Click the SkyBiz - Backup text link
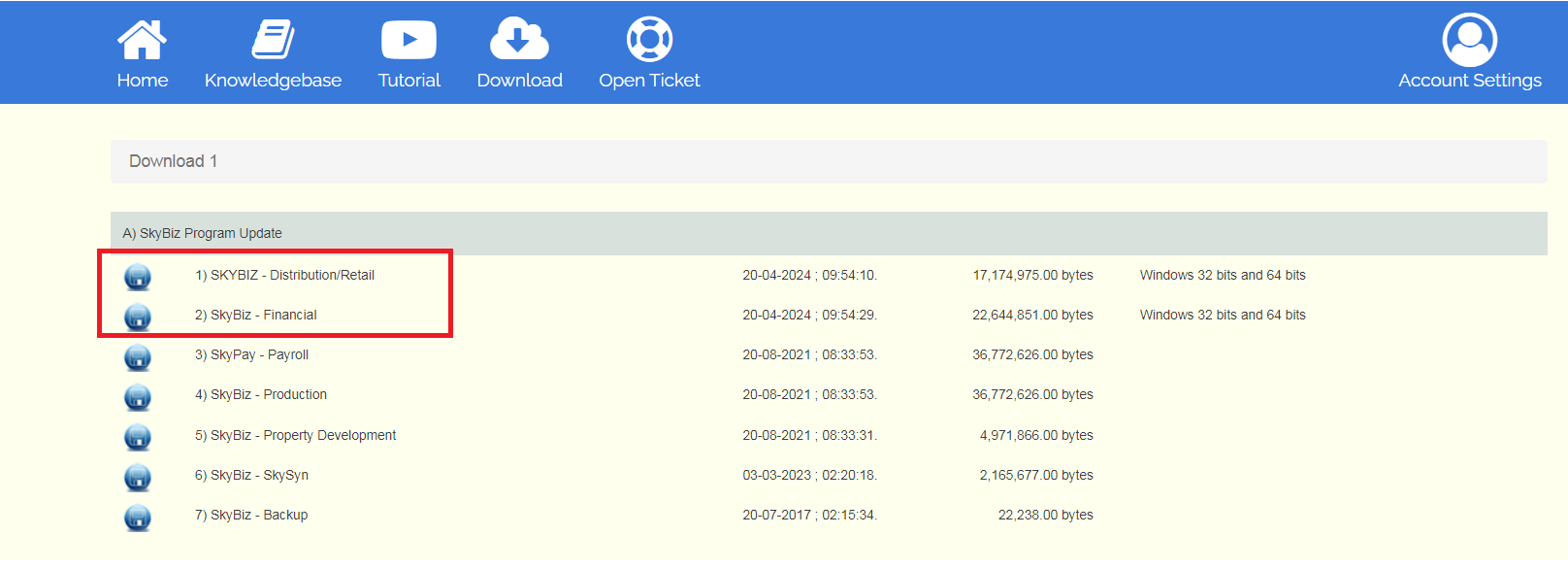 click(x=251, y=515)
